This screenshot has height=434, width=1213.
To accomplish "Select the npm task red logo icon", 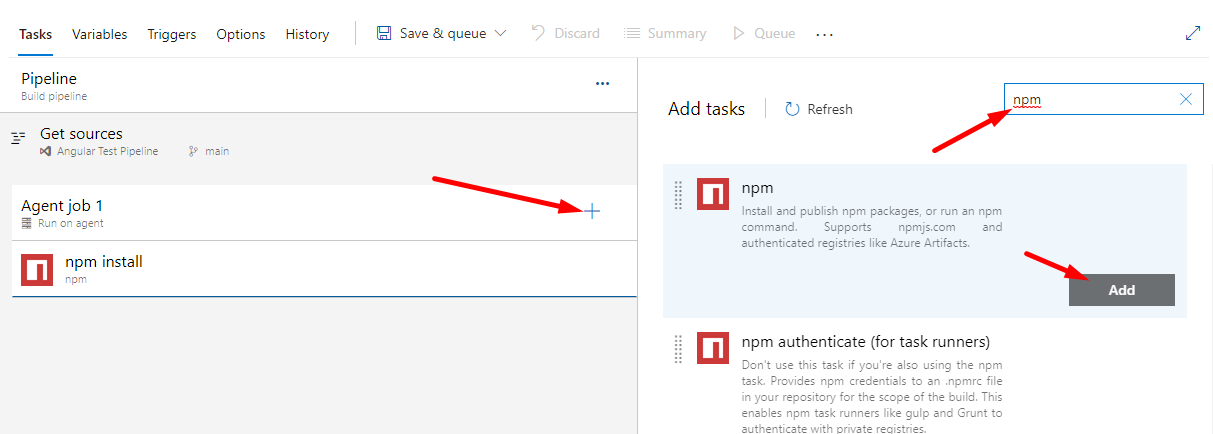I will [x=712, y=194].
